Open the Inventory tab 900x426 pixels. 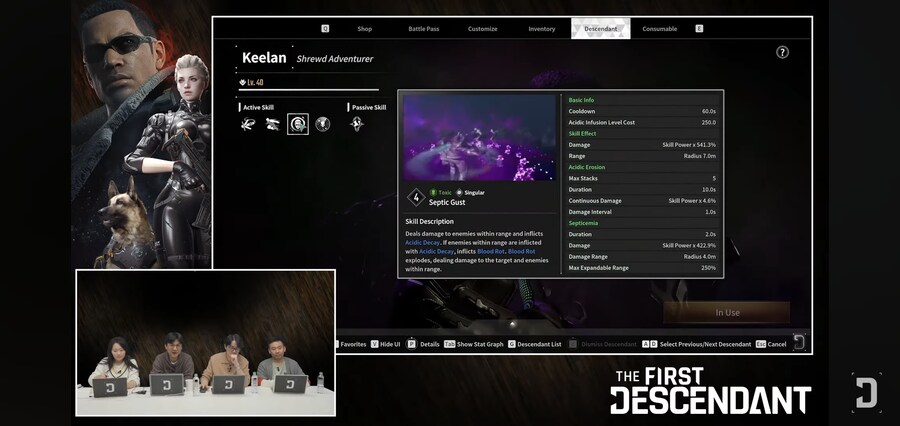(x=541, y=29)
